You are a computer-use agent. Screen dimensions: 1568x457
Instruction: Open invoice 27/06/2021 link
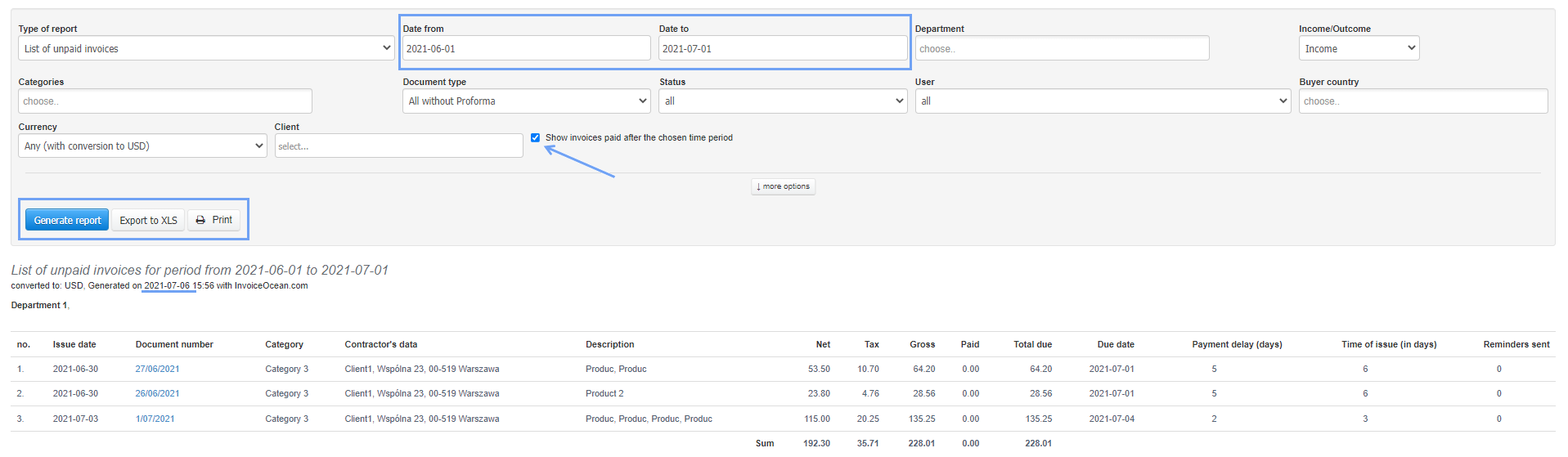pyautogui.click(x=157, y=369)
